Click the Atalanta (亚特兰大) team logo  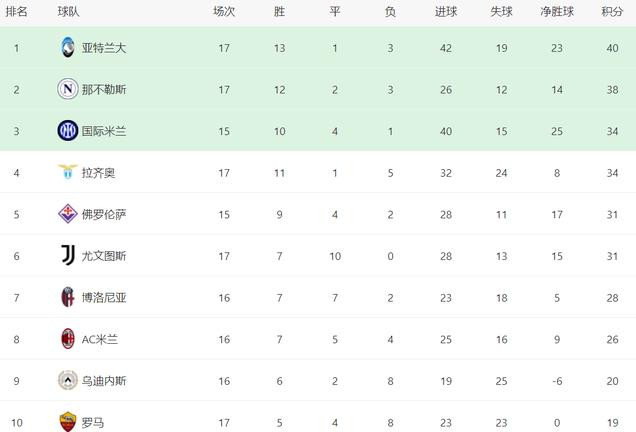click(68, 47)
